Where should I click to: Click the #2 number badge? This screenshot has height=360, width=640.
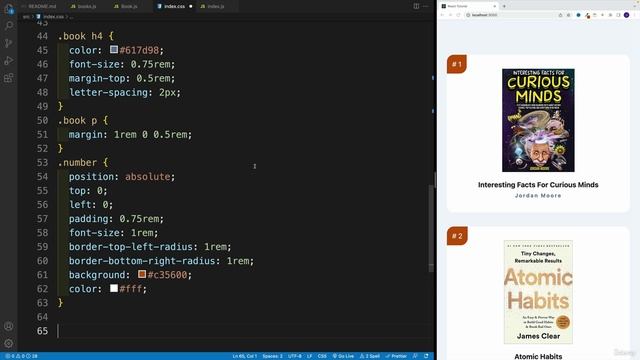(457, 236)
